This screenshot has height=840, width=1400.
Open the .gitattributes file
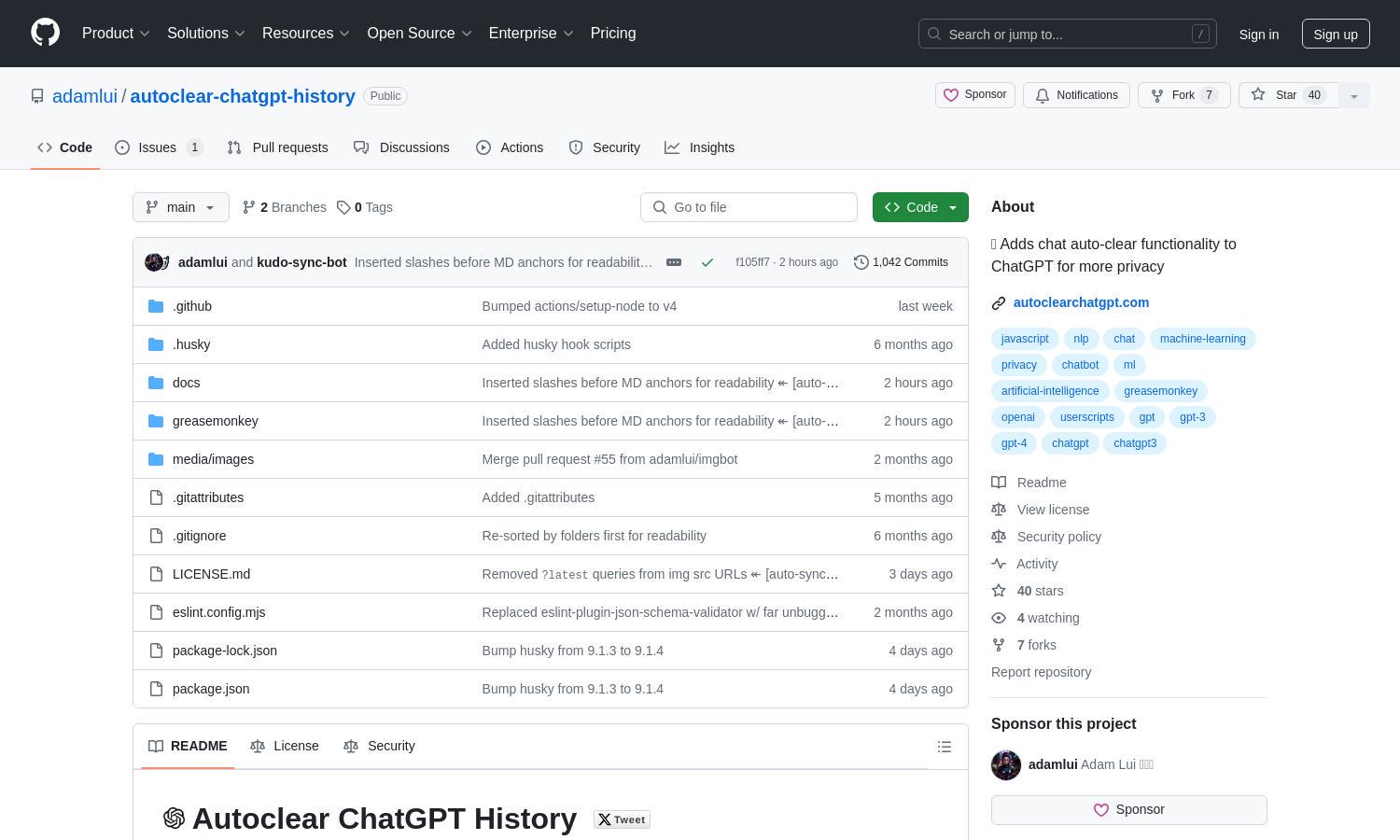(x=208, y=497)
